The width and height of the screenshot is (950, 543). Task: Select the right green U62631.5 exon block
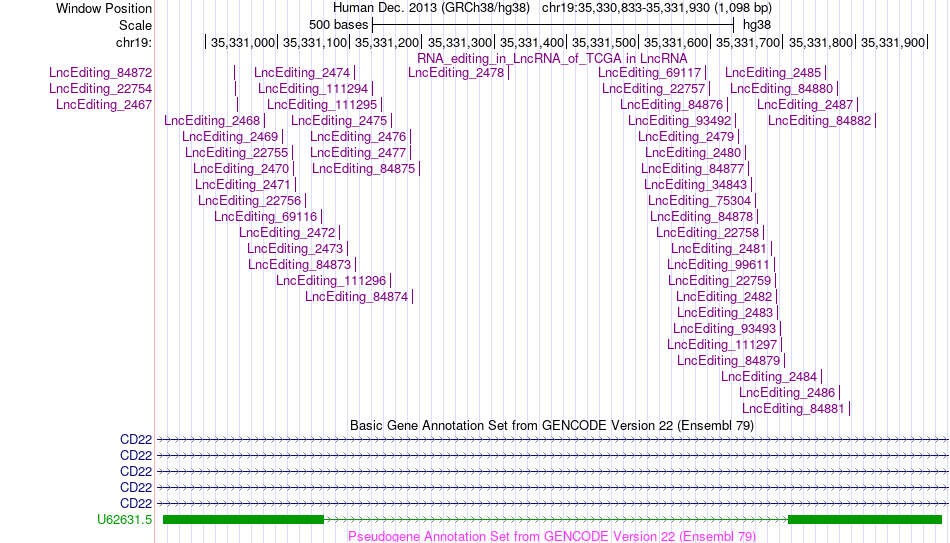pos(865,519)
